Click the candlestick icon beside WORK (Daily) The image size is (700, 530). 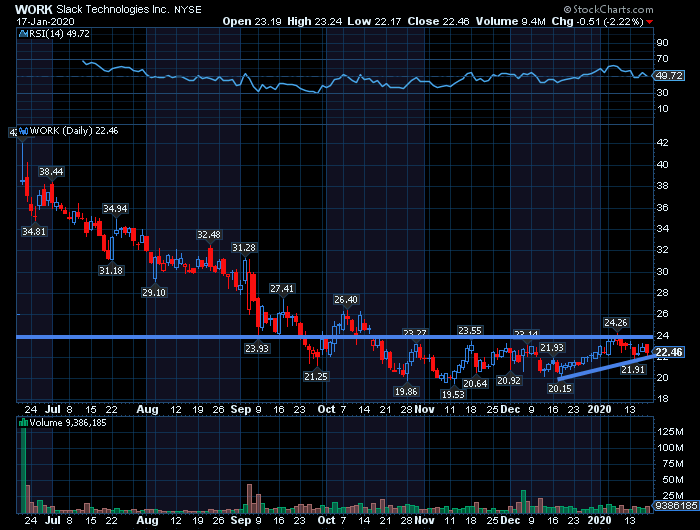(x=23, y=131)
